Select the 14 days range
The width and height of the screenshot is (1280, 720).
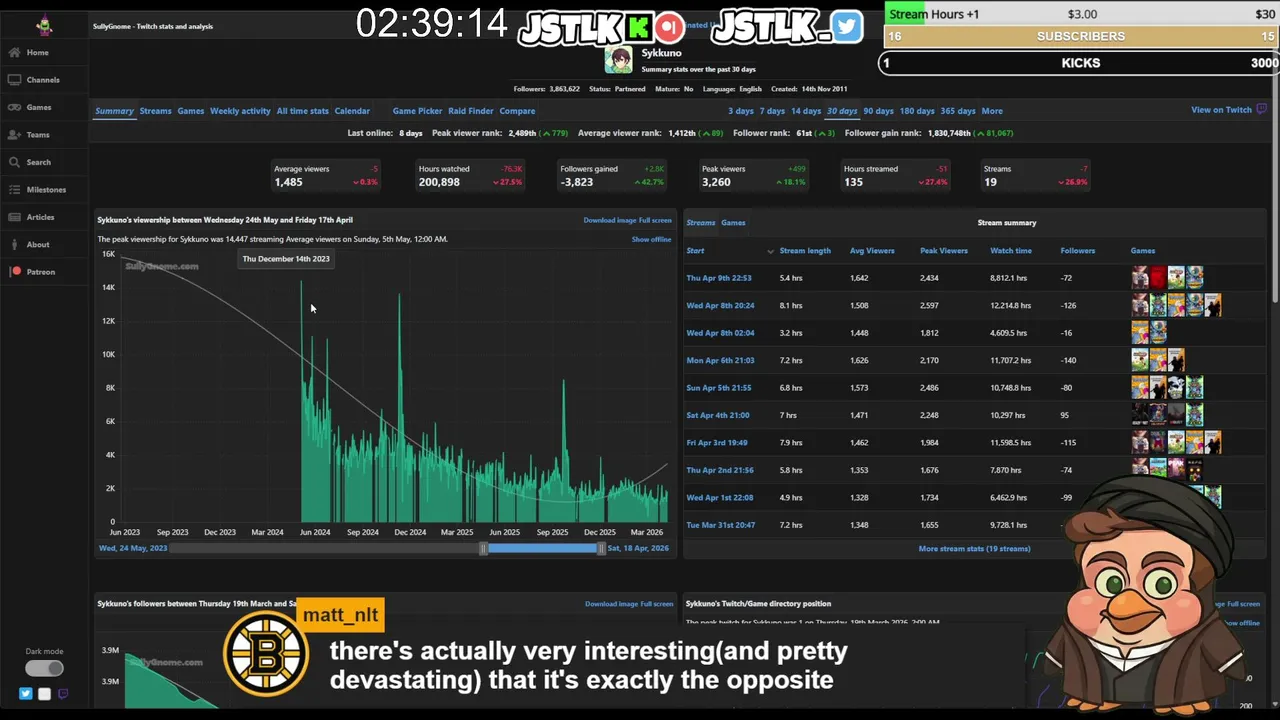(806, 111)
